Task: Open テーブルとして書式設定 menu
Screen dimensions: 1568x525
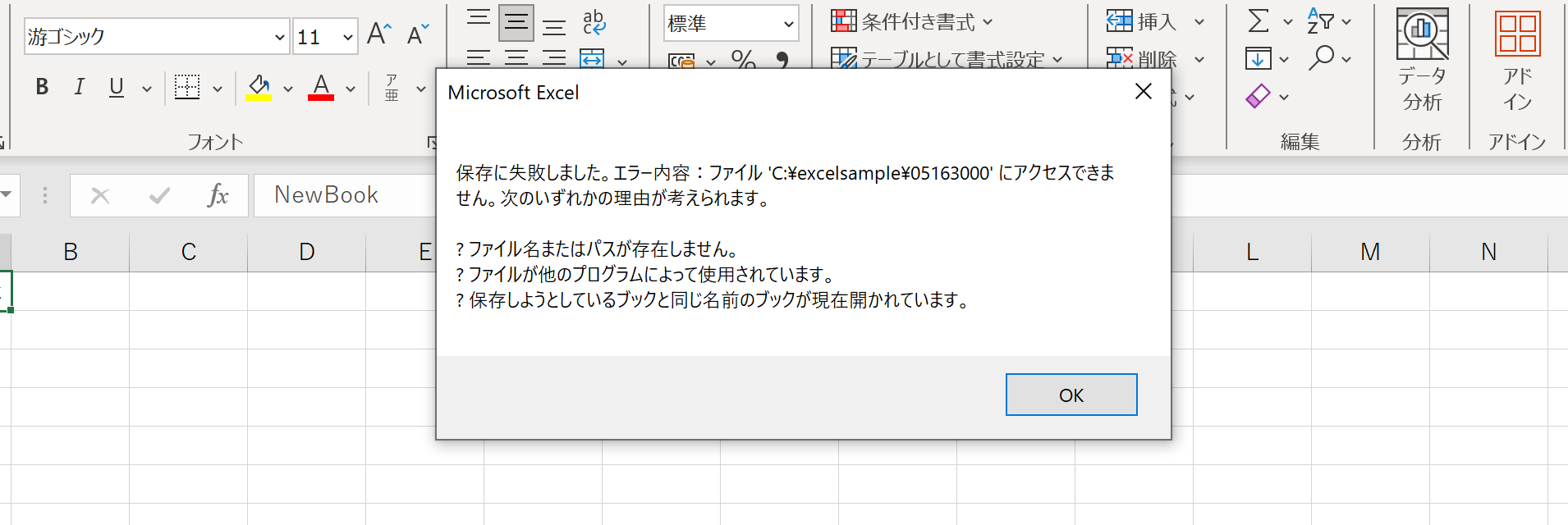Action: pos(946,59)
